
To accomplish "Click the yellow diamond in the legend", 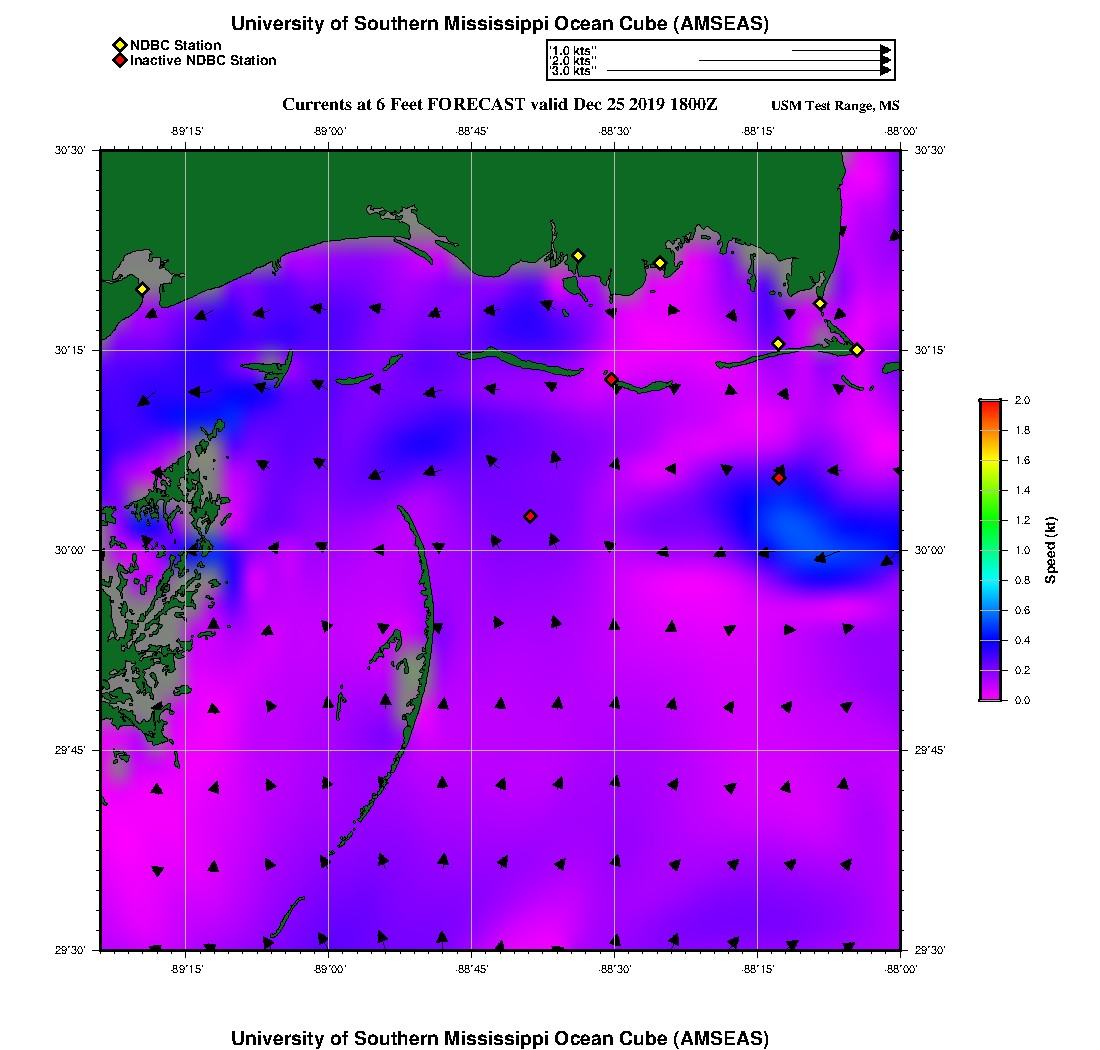I will coord(119,46).
